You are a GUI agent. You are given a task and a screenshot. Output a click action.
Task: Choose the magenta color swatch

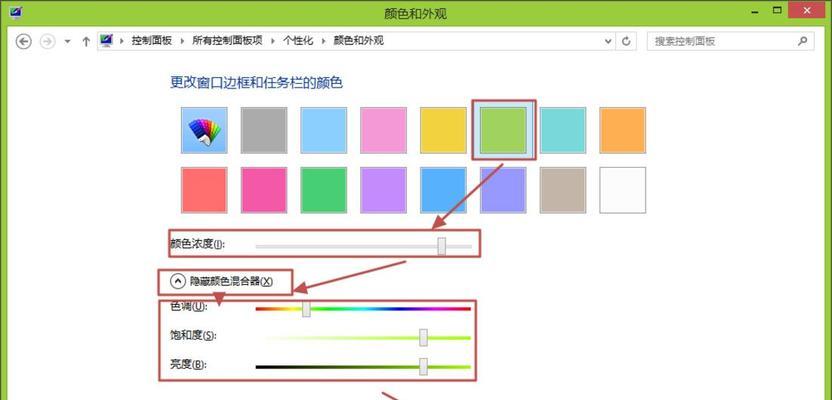264,190
